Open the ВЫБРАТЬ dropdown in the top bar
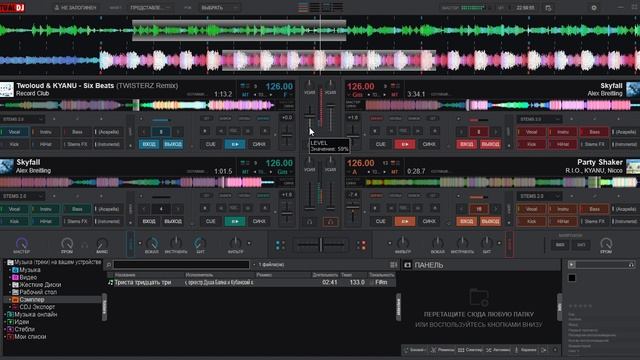 click(219, 8)
